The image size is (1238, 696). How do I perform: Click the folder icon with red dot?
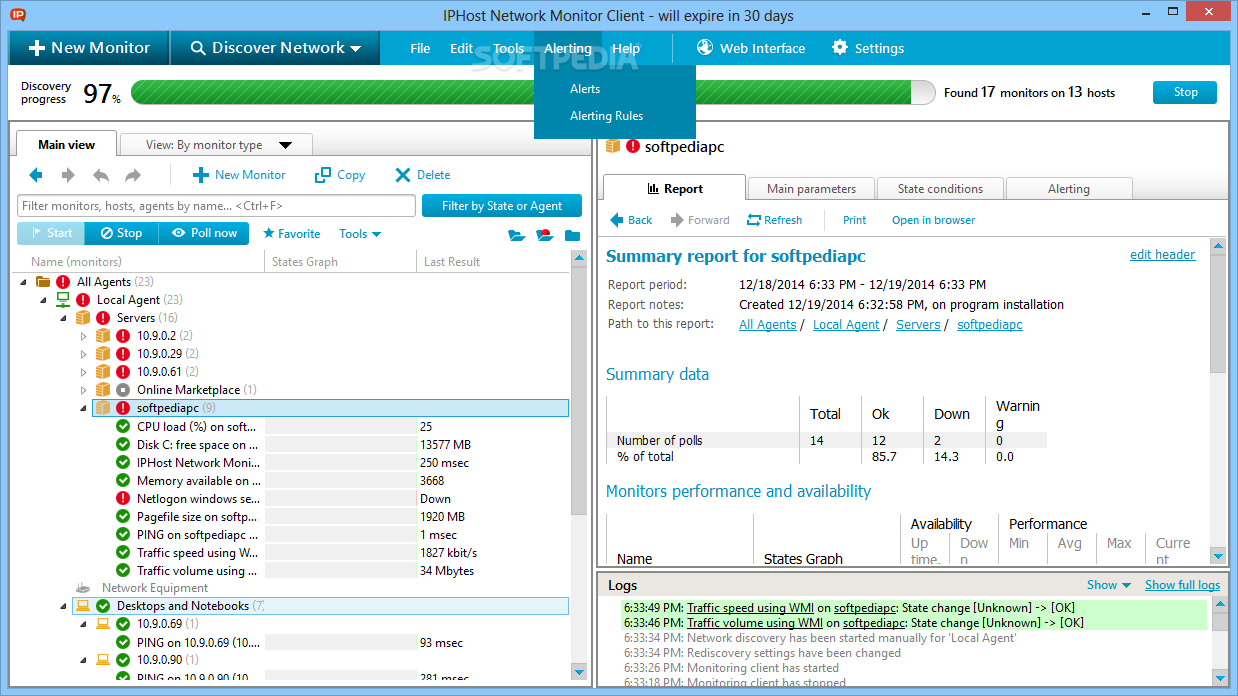(x=545, y=236)
